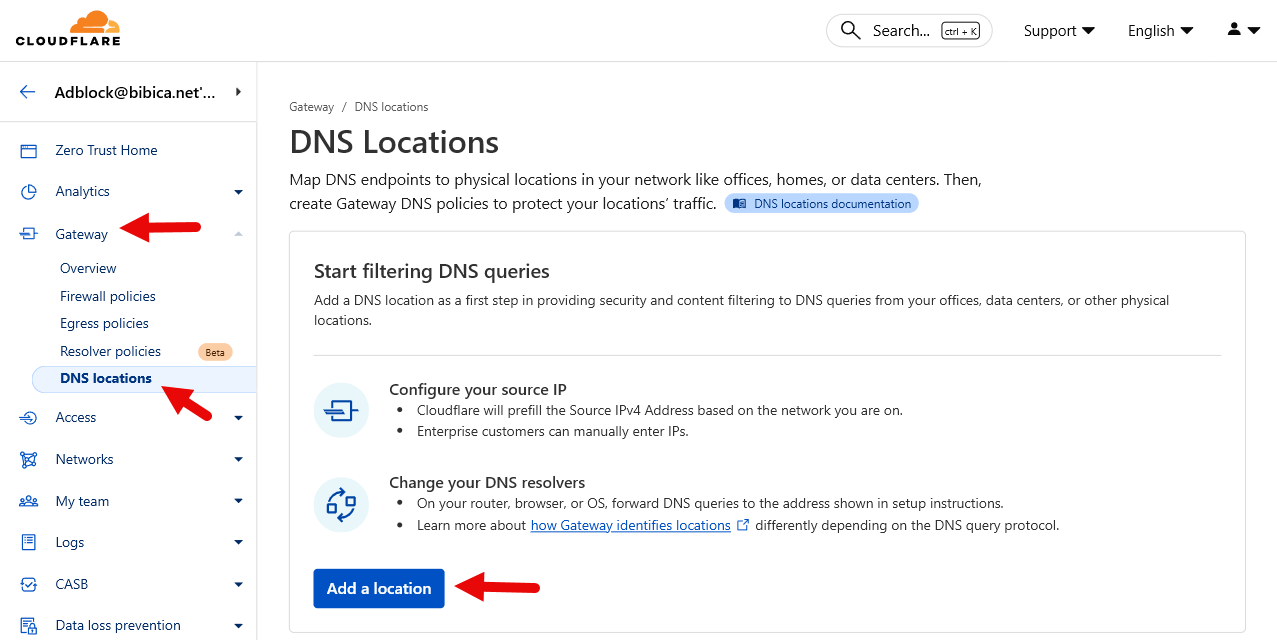The height and width of the screenshot is (640, 1277).
Task: Click the My team people icon
Action: point(29,502)
